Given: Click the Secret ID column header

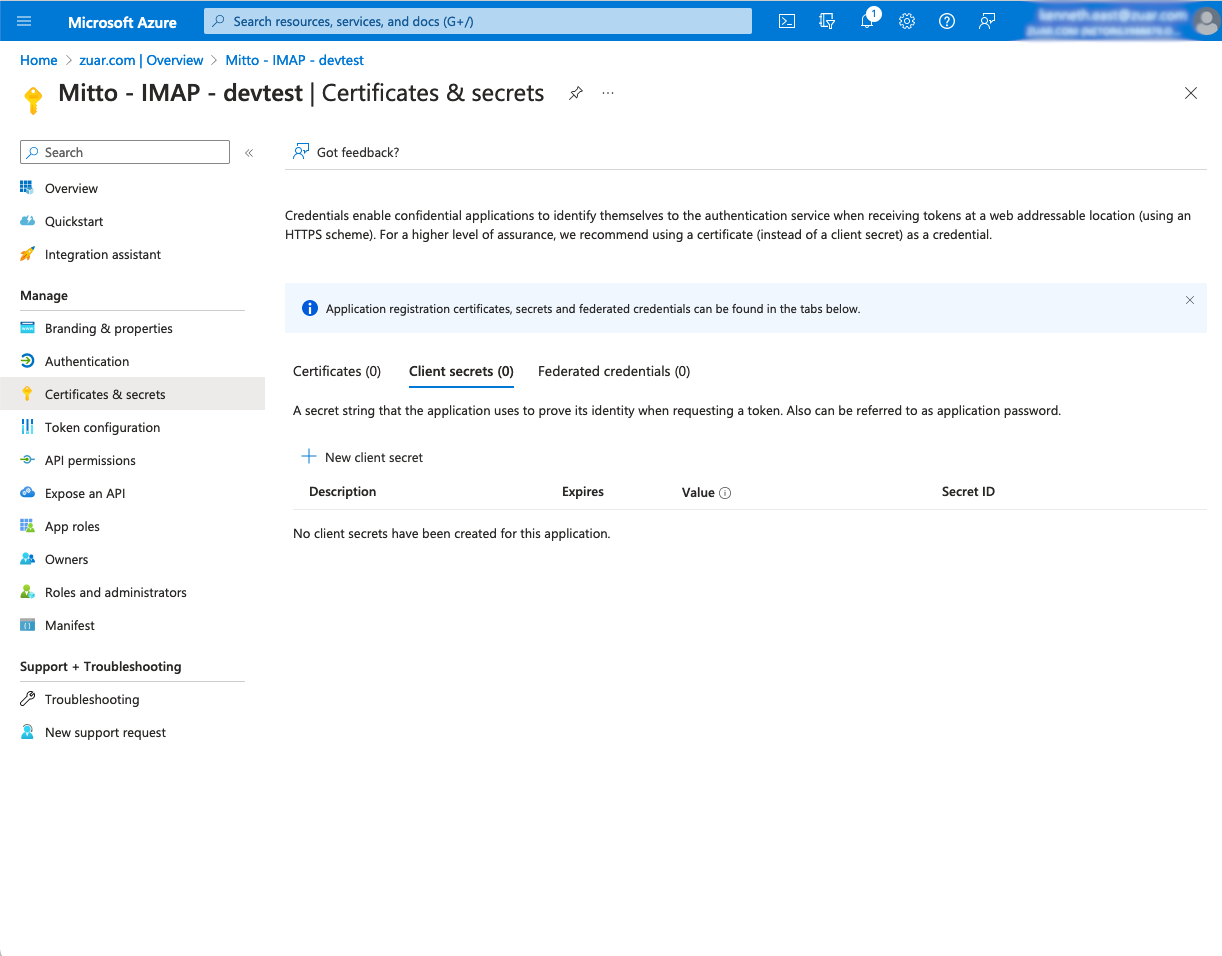Looking at the screenshot, I should [968, 492].
